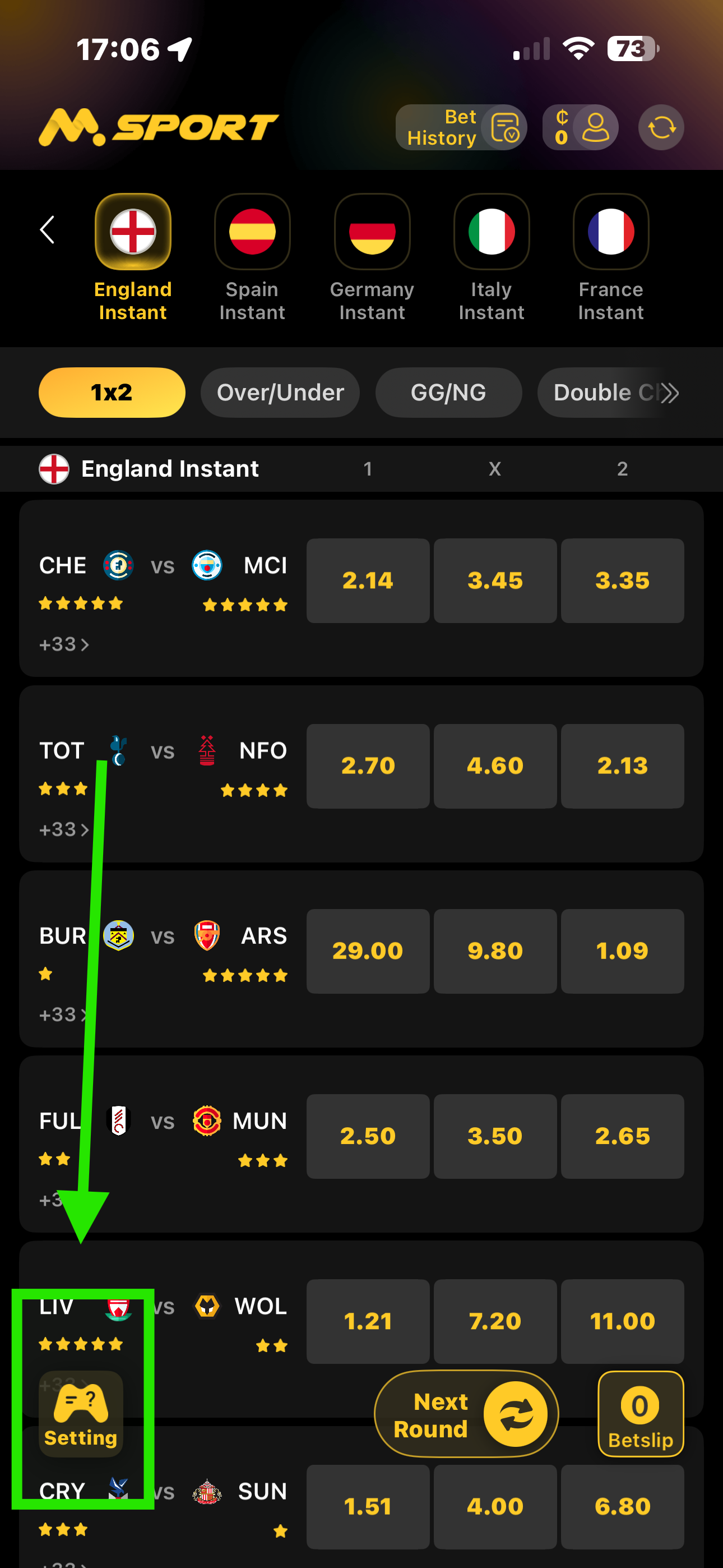The width and height of the screenshot is (723, 1568).
Task: Switch to the GG/NG tab
Action: pos(448,393)
